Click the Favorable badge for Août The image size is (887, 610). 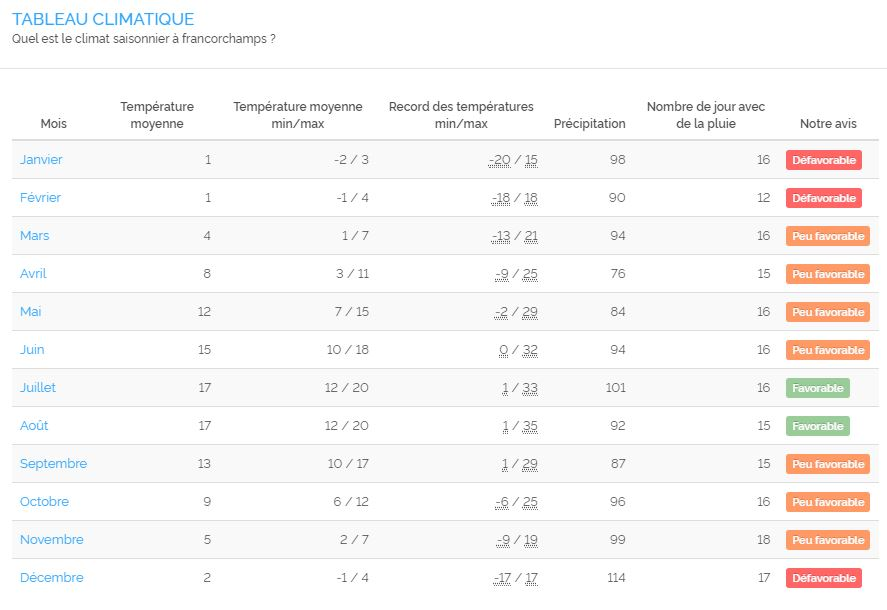pos(817,426)
